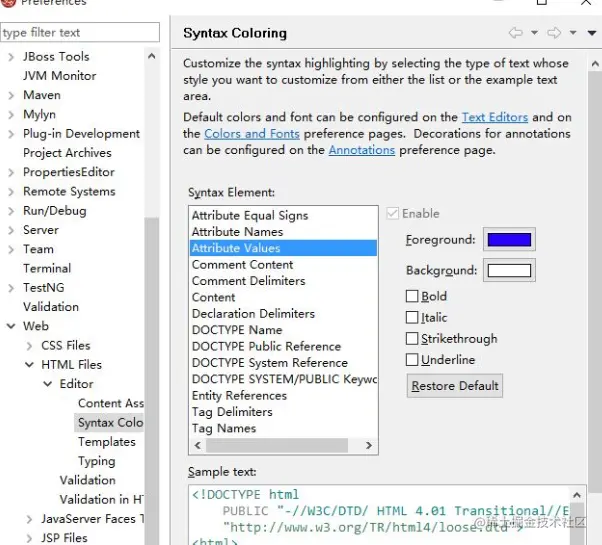Expand the Team tree node
Viewport: 602px width, 545px height.
coord(11,249)
